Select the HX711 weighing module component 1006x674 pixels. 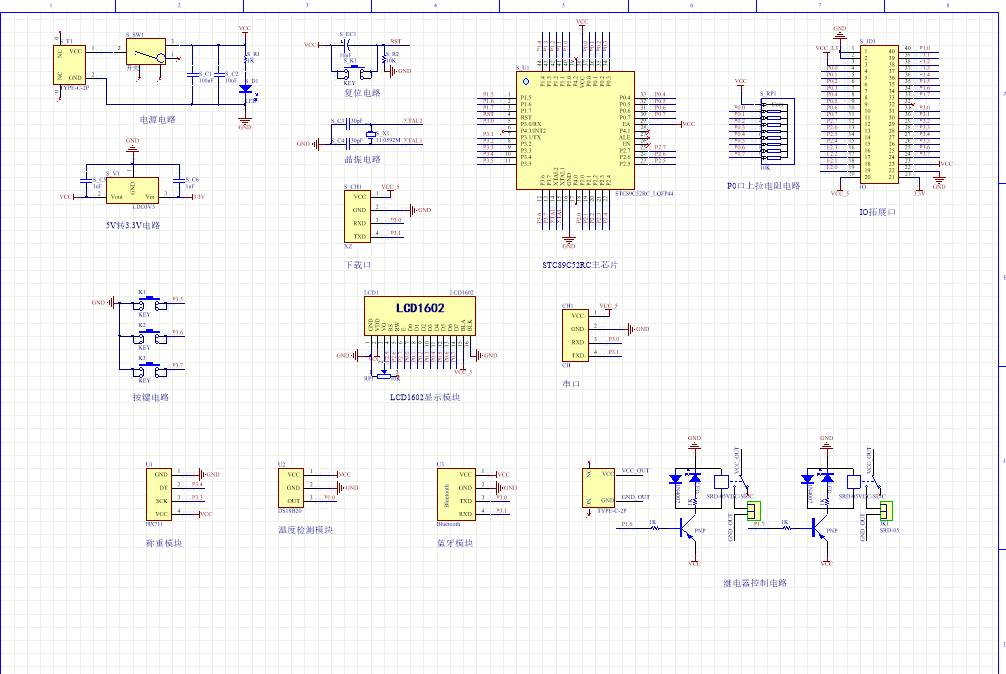[x=159, y=494]
